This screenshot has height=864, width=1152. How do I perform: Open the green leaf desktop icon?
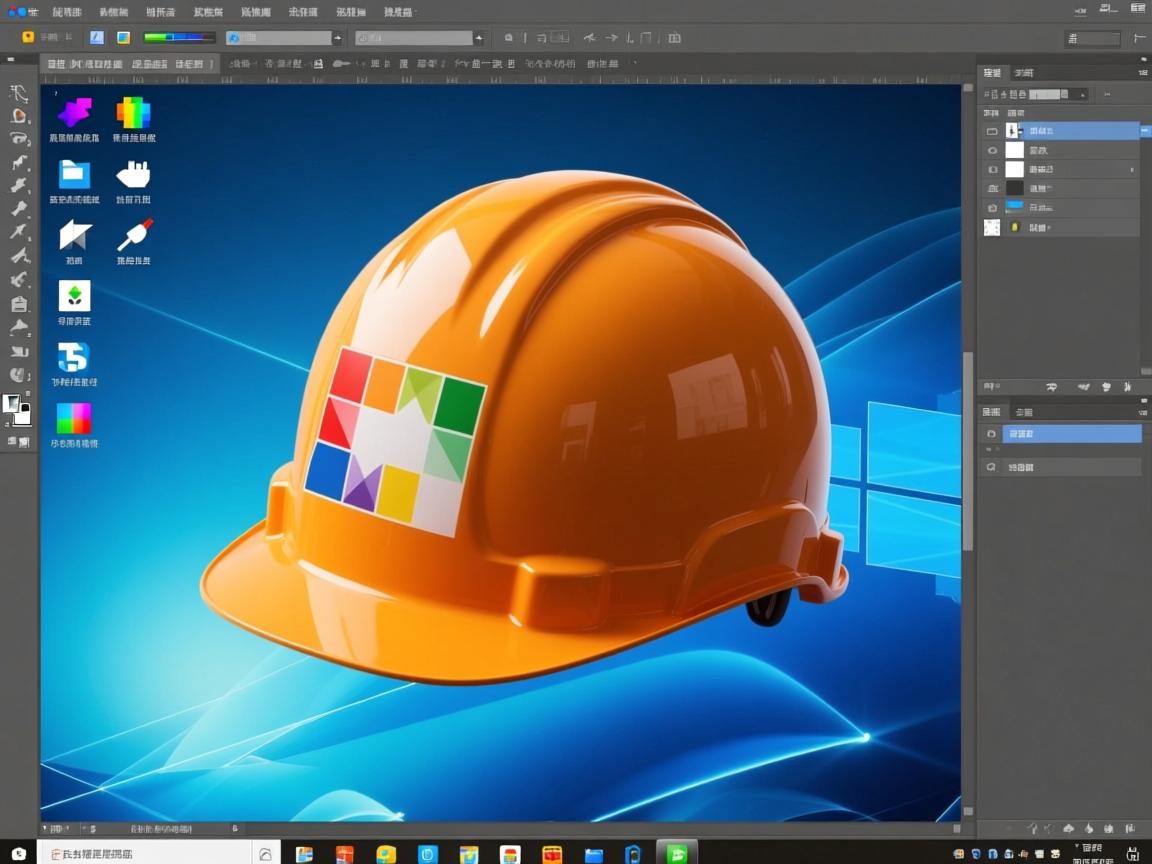(x=74, y=295)
